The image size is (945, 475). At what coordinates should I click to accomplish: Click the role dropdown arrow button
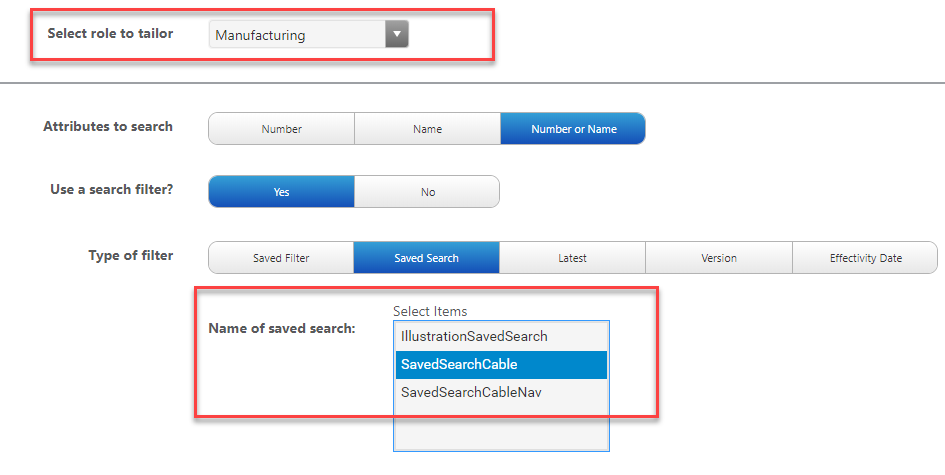tap(397, 35)
